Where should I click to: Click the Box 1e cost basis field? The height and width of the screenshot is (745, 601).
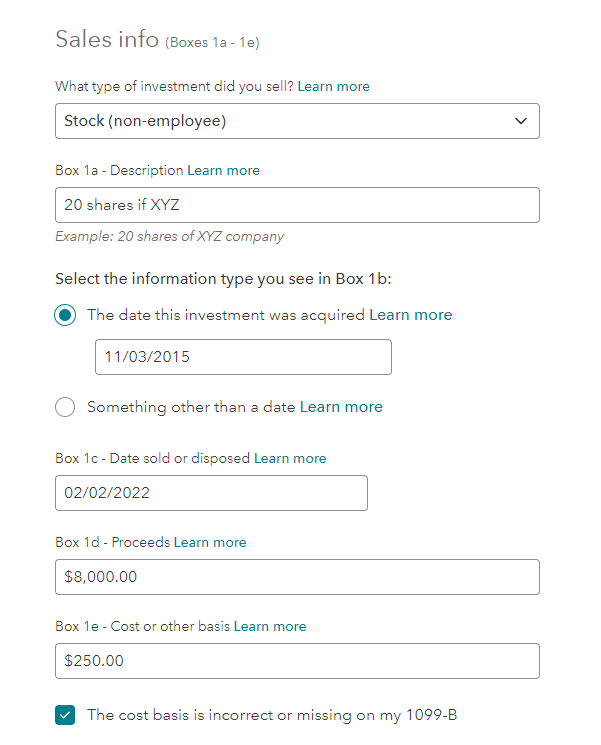coord(297,661)
